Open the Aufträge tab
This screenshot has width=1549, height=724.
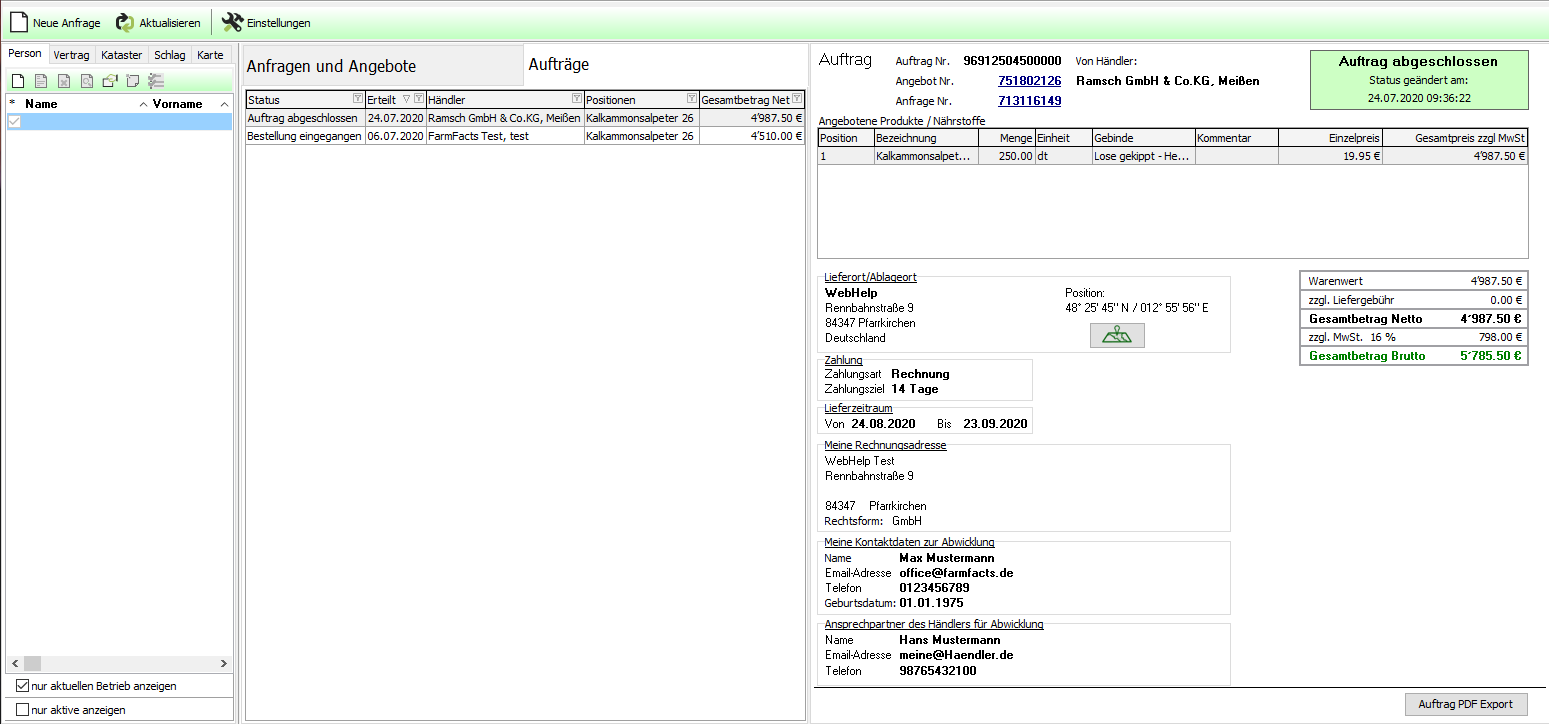coord(558,65)
